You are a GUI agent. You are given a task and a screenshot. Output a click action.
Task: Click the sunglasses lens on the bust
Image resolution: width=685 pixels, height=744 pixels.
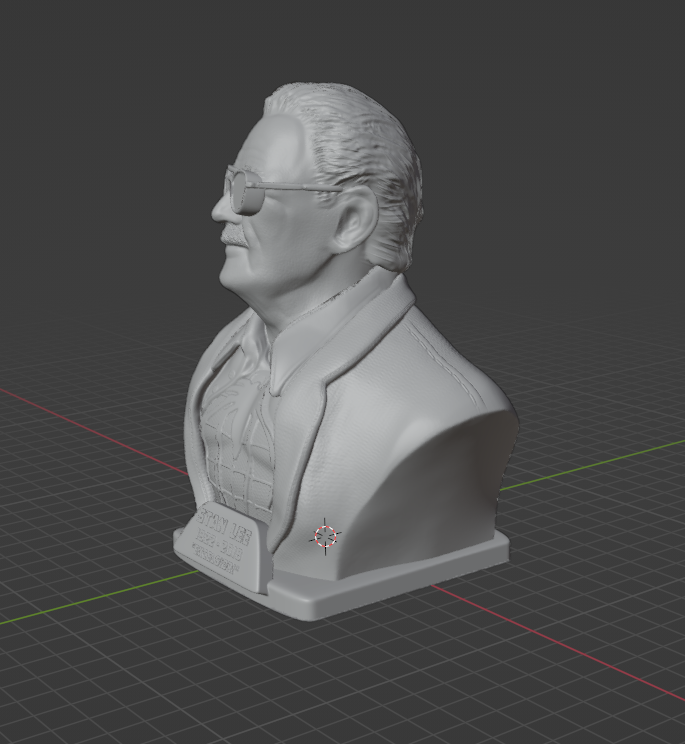coord(245,190)
